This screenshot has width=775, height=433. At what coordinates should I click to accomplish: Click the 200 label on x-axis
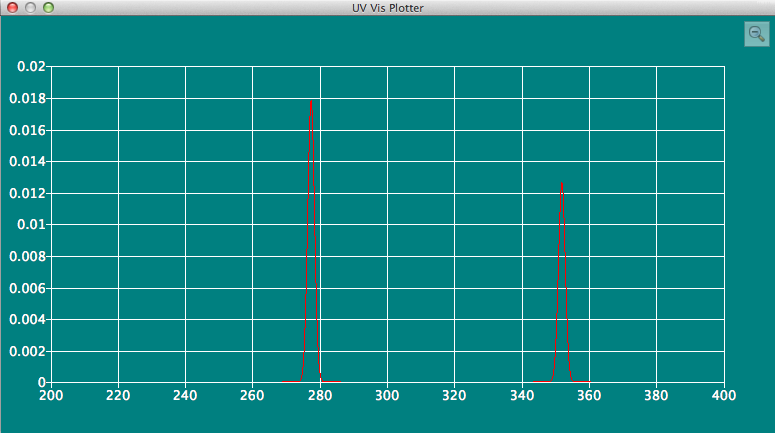click(51, 395)
